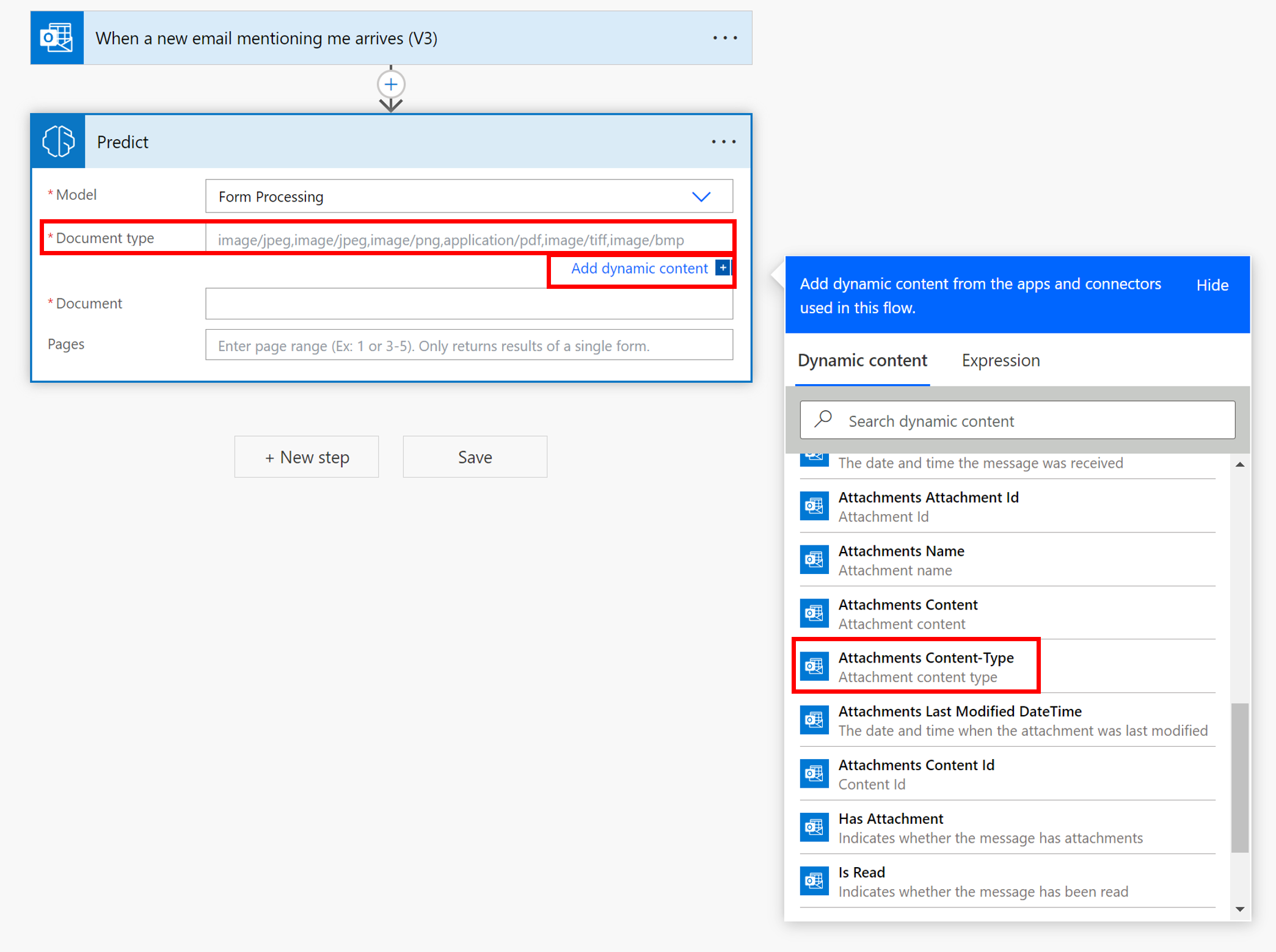Click the Predict action title

(123, 142)
